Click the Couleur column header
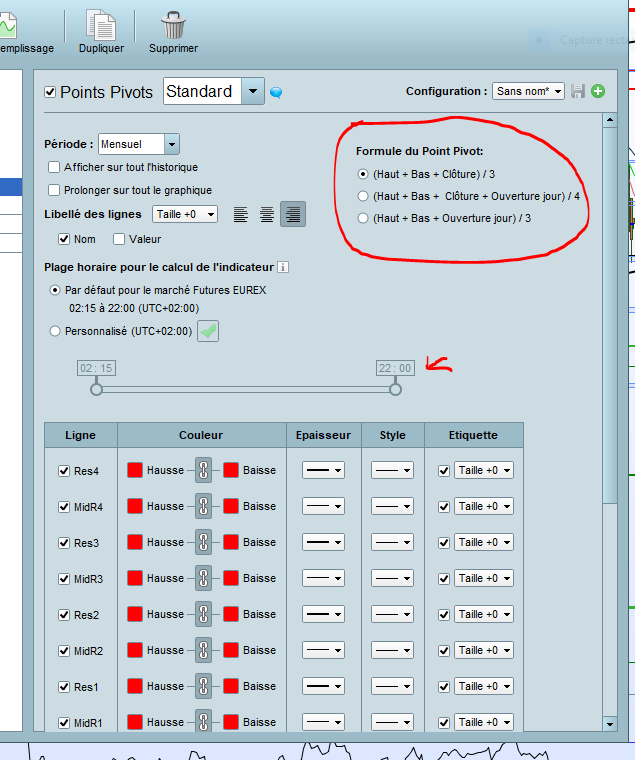 point(202,435)
